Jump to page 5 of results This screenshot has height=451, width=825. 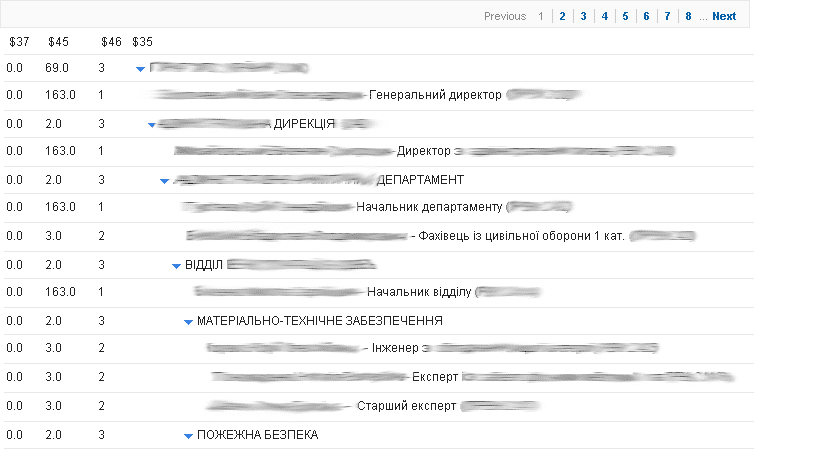[625, 16]
